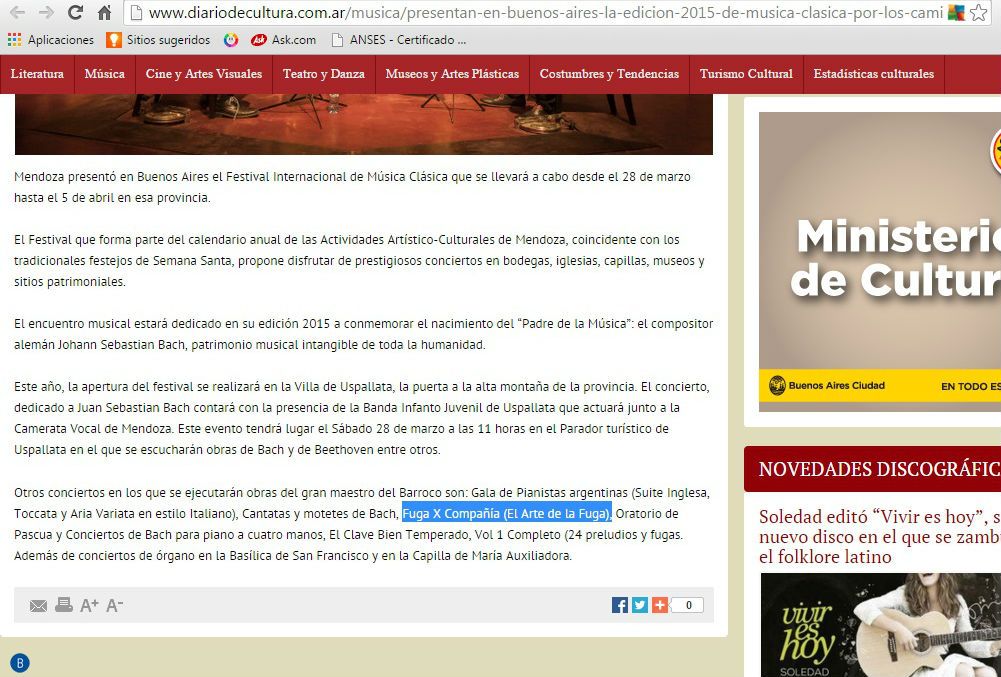Viewport: 1001px width, 677px height.
Task: Open Aplicaciones bookmarks shortcut
Action: coord(51,40)
